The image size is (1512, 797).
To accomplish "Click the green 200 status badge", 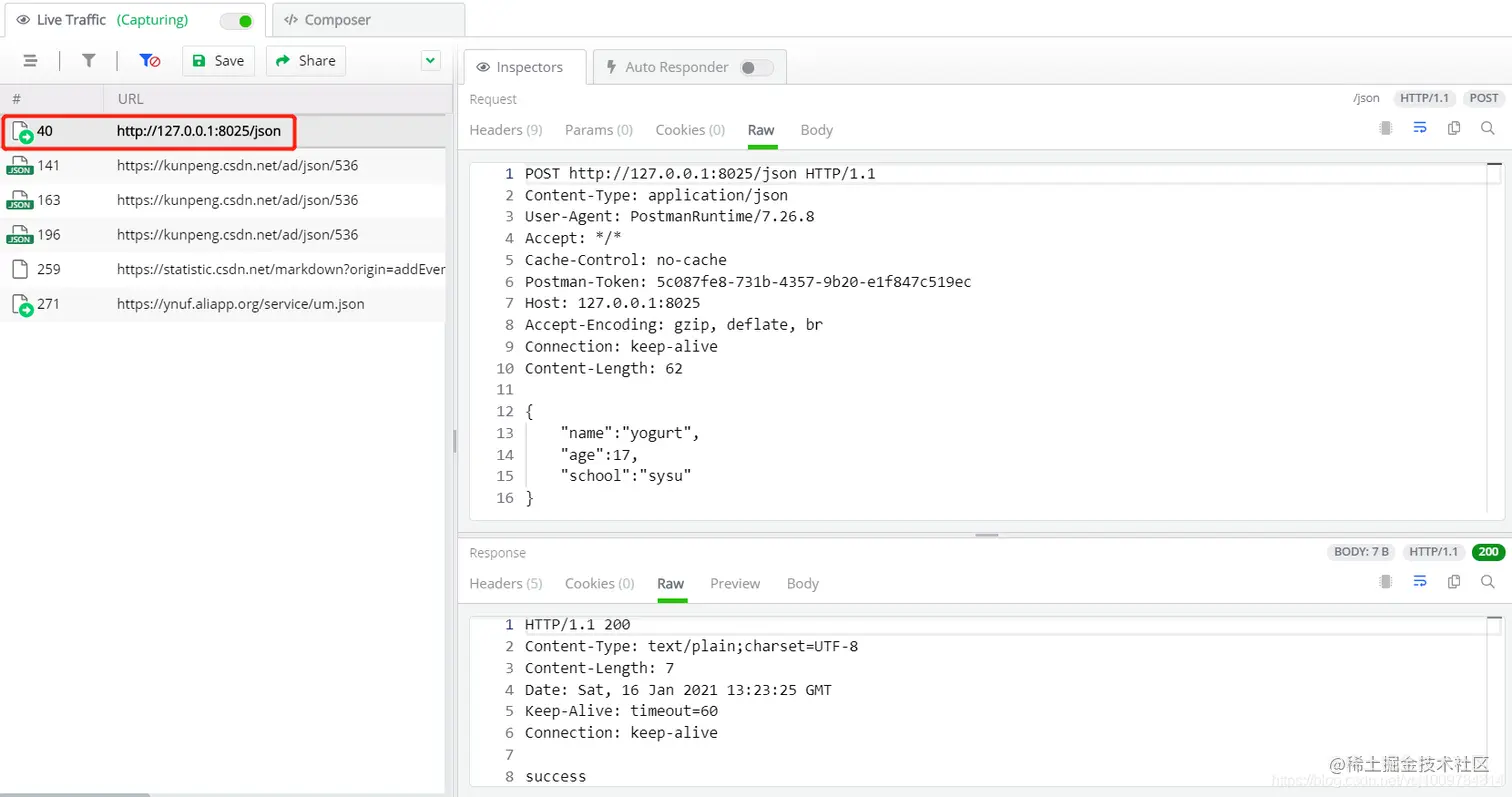I will coord(1489,552).
